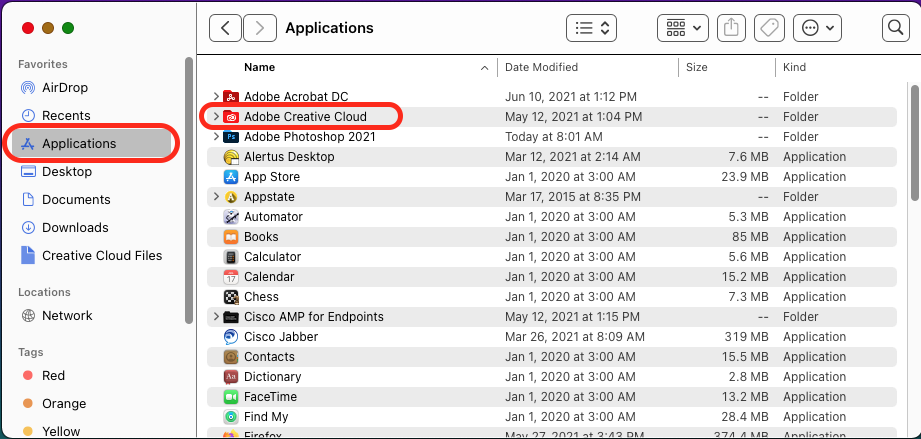Select the Adobe Photoshop 2021 Ps icon
Image resolution: width=921 pixels, height=439 pixels.
231,137
